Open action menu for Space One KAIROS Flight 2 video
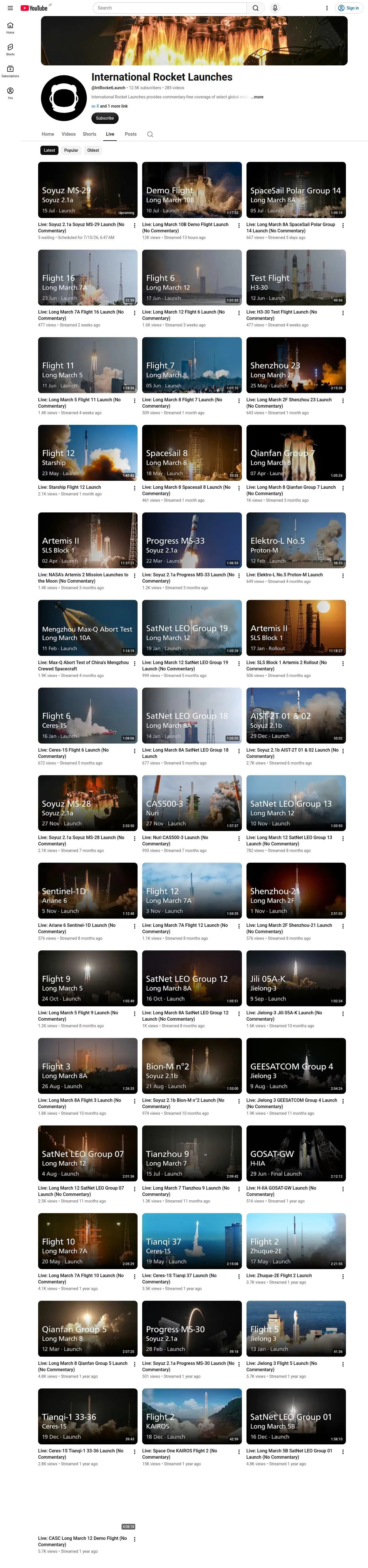The image size is (368, 1568). (238, 1452)
